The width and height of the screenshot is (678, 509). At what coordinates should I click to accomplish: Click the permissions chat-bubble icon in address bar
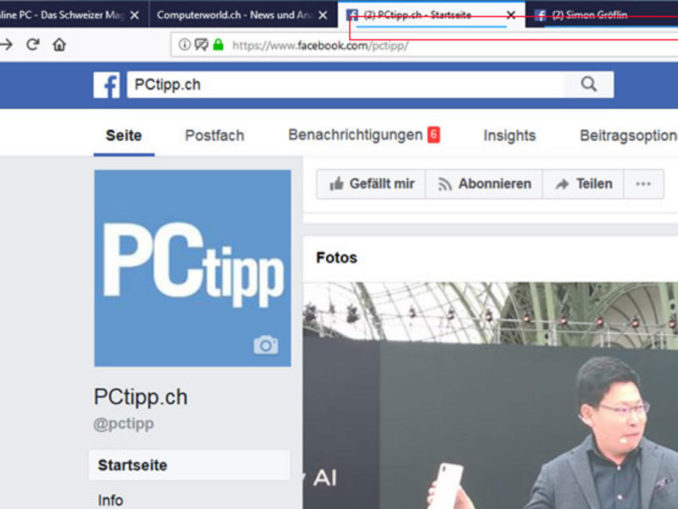[201, 44]
